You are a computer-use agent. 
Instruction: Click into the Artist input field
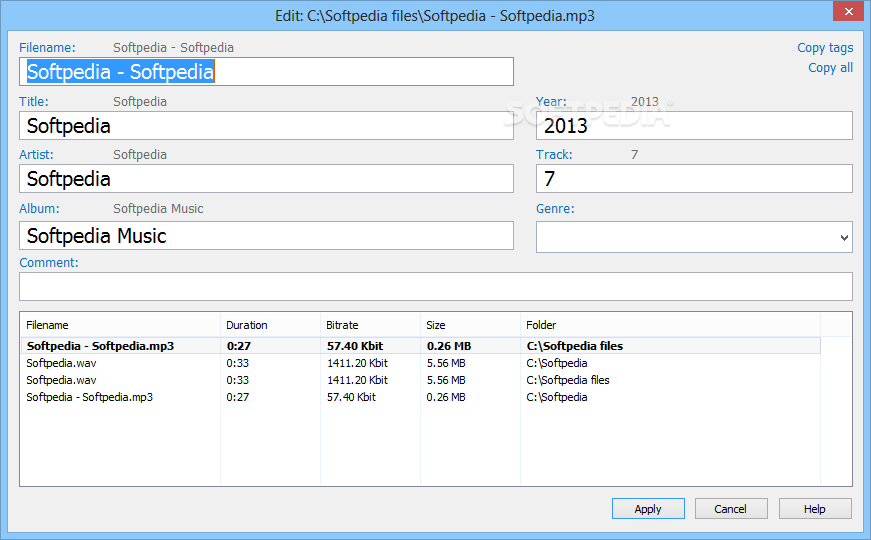[266, 178]
